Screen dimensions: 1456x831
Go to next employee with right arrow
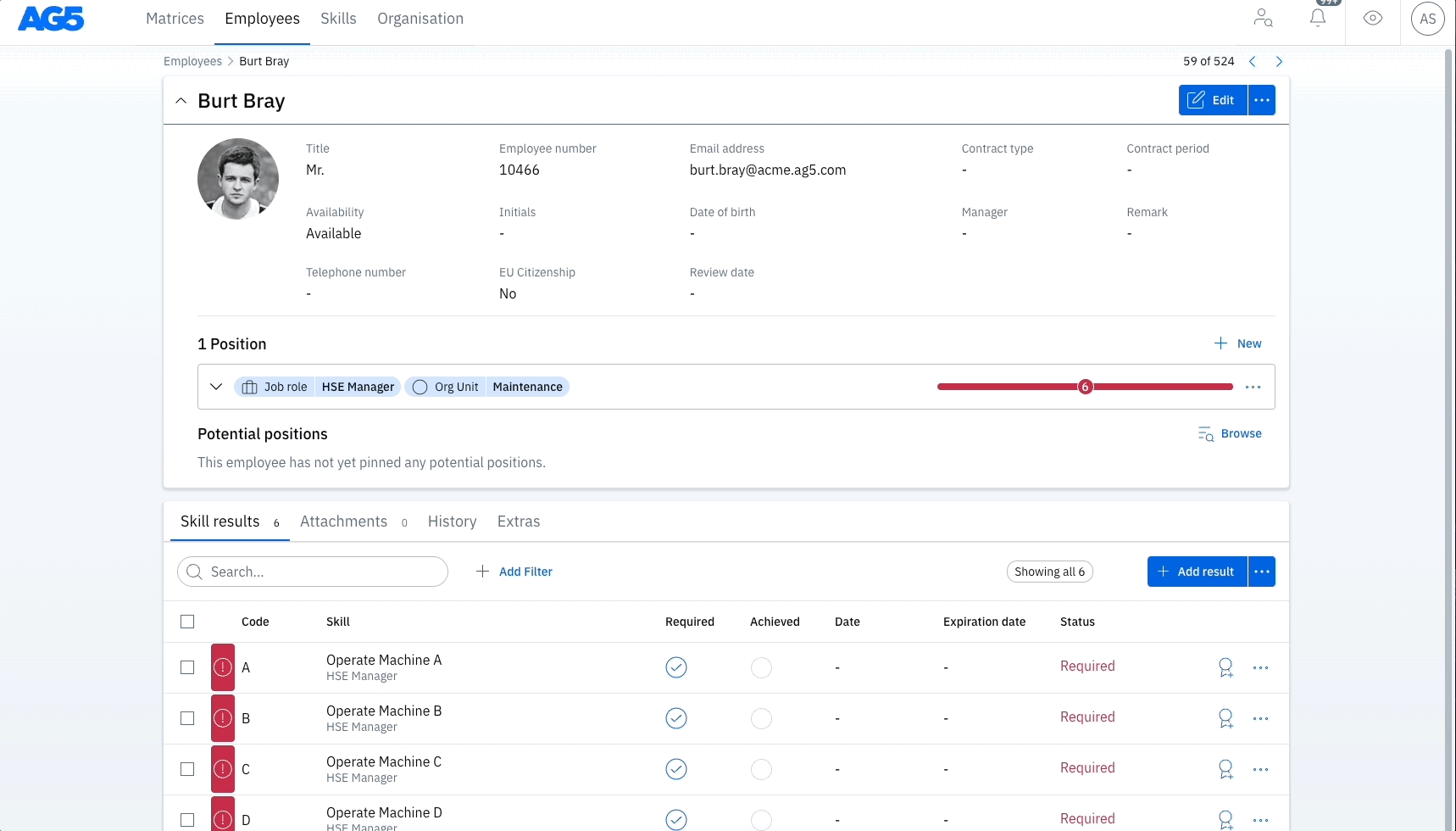1279,61
